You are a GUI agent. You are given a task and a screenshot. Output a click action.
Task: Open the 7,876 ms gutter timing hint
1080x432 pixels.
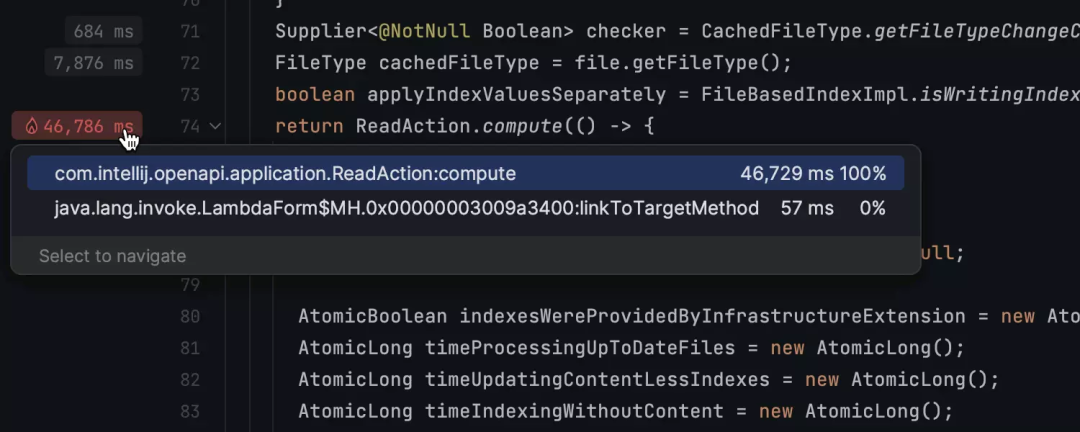tap(93, 64)
